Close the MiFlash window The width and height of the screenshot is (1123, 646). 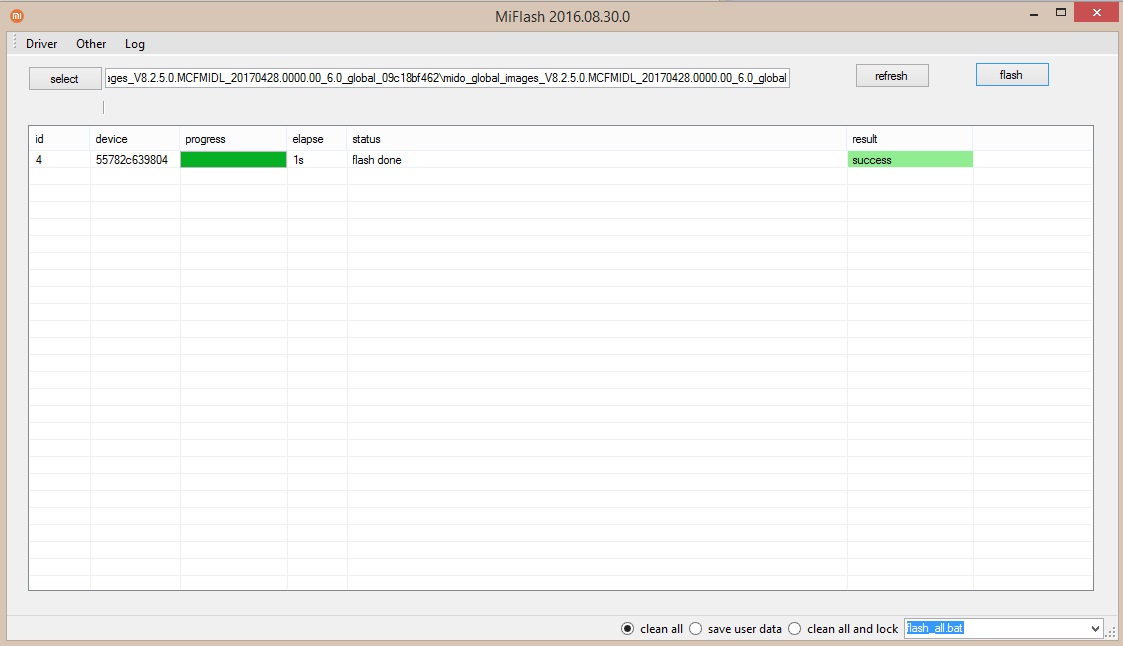[x=1097, y=12]
